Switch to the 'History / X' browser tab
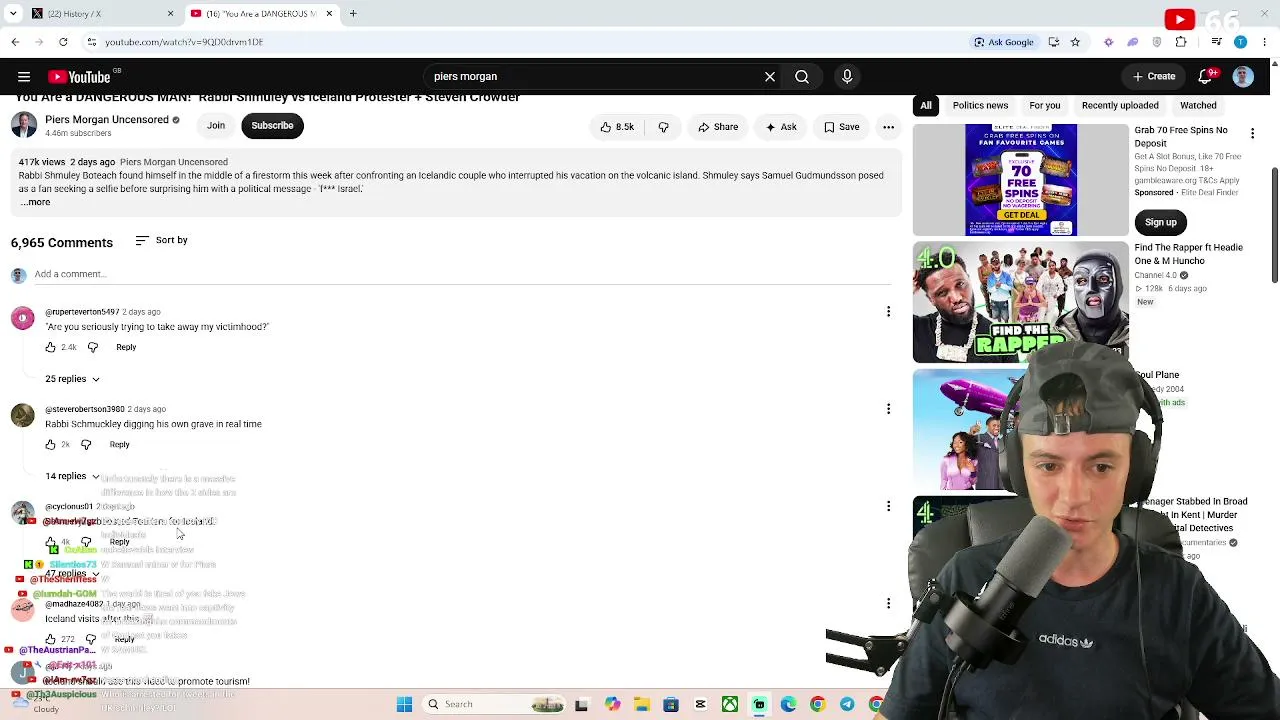 tap(100, 14)
